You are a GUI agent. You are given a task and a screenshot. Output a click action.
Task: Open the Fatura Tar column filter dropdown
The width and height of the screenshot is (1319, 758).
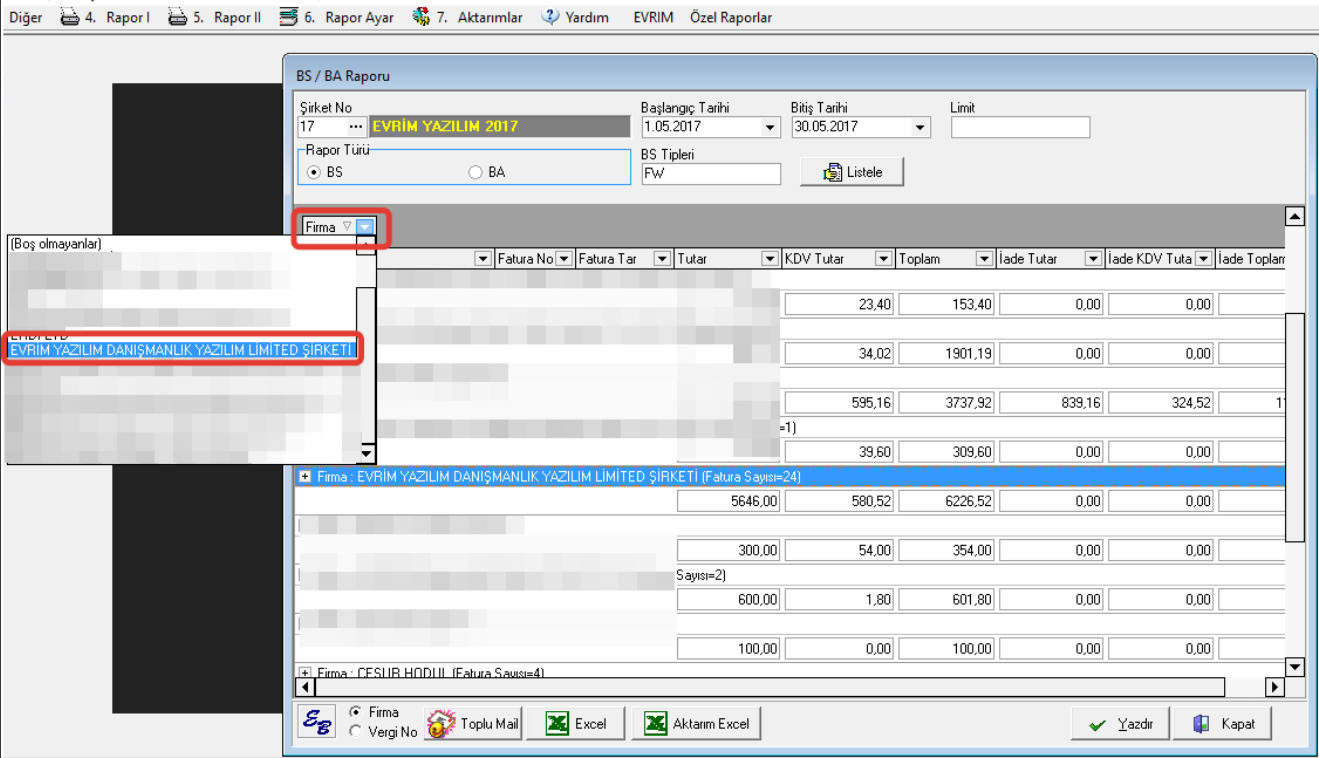662,259
